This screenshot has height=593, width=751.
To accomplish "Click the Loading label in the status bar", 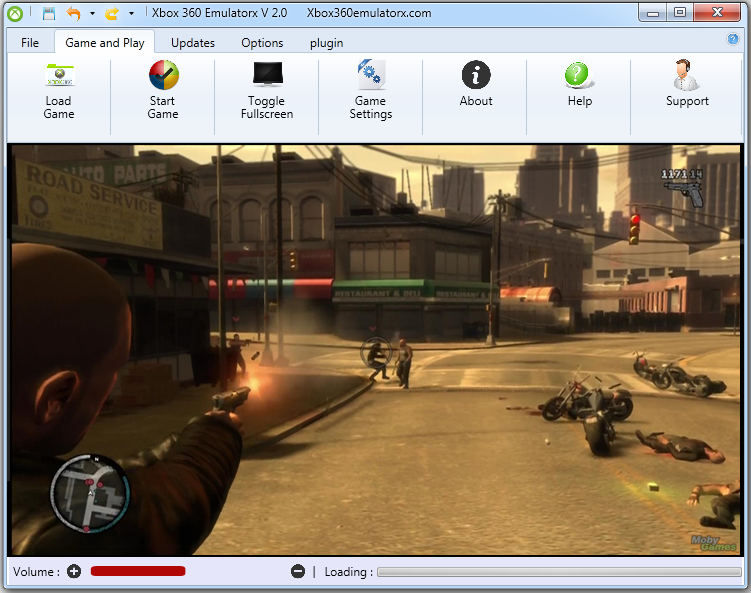I will [x=348, y=572].
